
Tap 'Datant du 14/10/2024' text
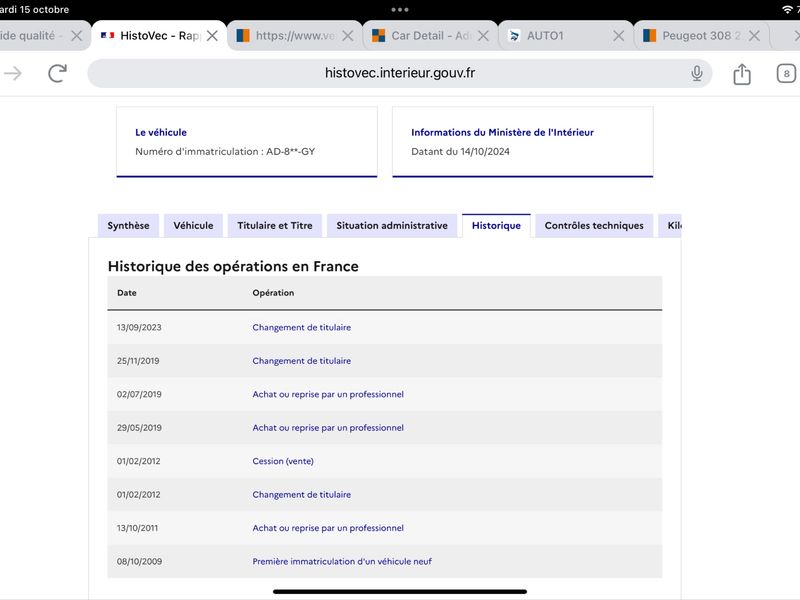coord(460,152)
